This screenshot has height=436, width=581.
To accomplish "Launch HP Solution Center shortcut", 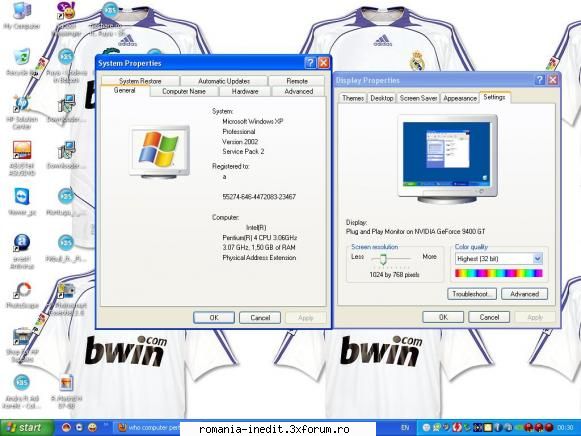I will 22,112.
